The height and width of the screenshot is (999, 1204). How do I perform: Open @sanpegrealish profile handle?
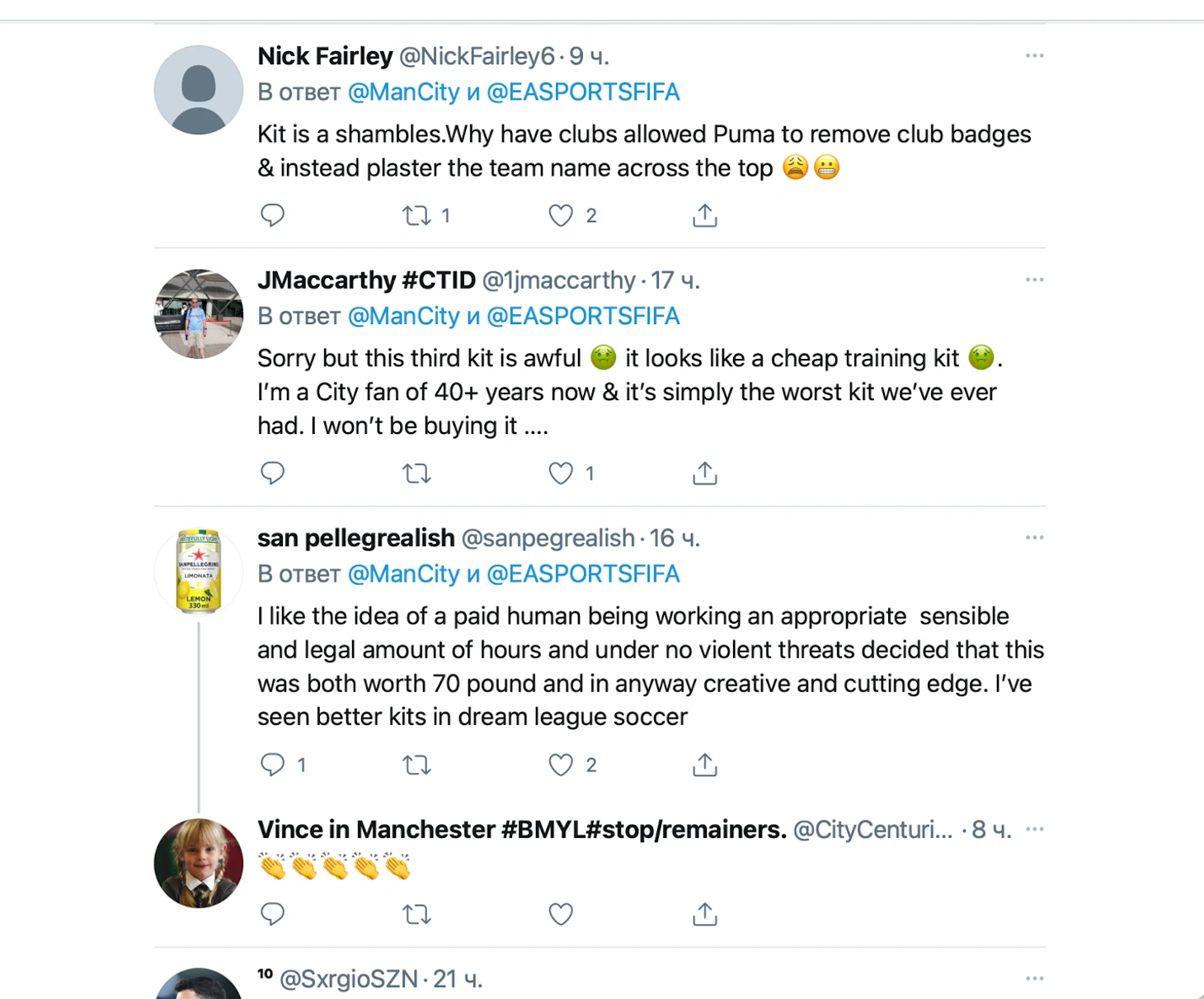[x=548, y=538]
